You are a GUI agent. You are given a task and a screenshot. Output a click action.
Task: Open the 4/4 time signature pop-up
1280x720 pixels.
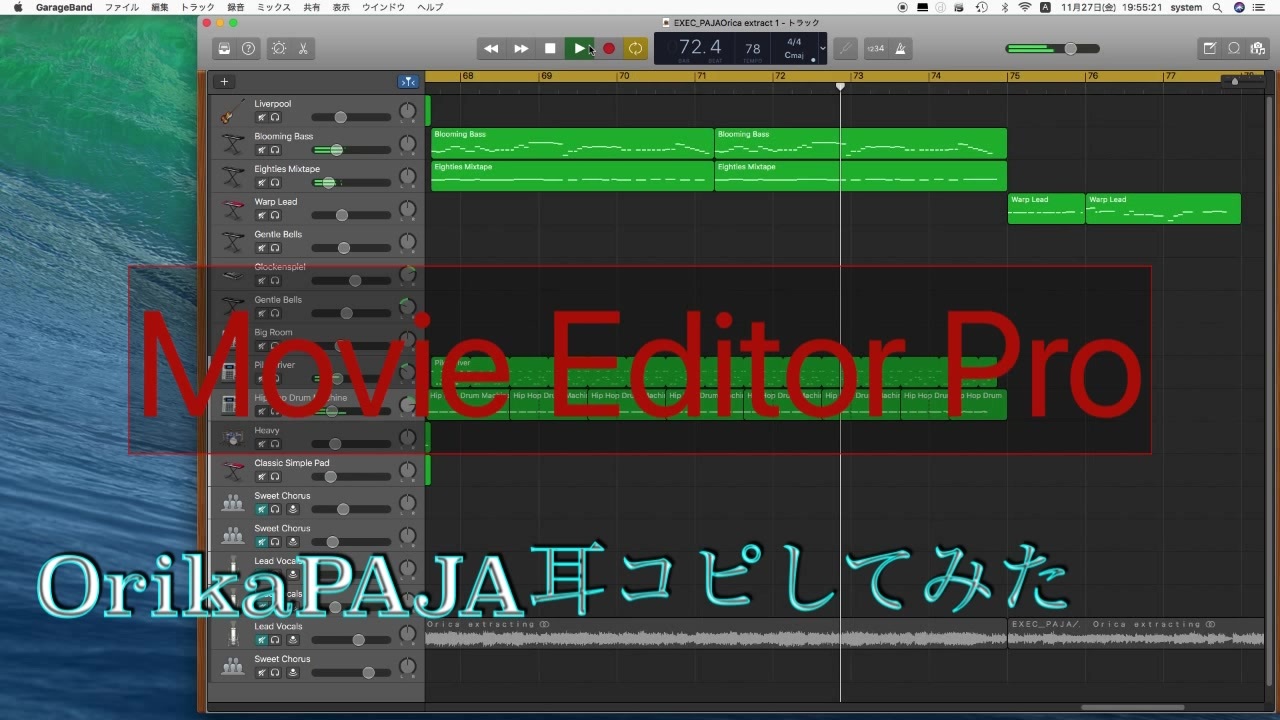coord(794,42)
